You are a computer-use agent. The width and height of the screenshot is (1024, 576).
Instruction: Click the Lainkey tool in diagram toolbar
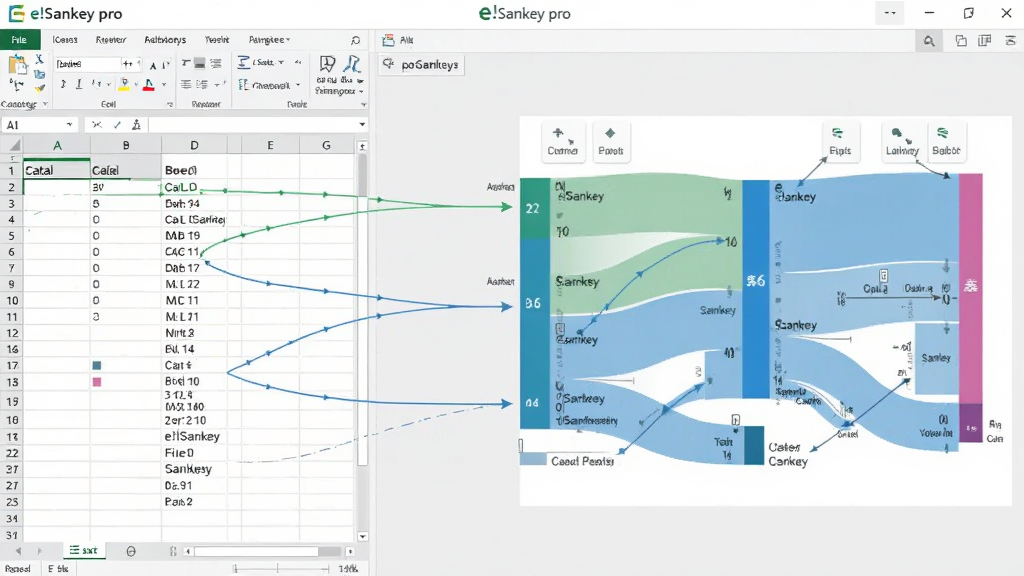(x=902, y=140)
